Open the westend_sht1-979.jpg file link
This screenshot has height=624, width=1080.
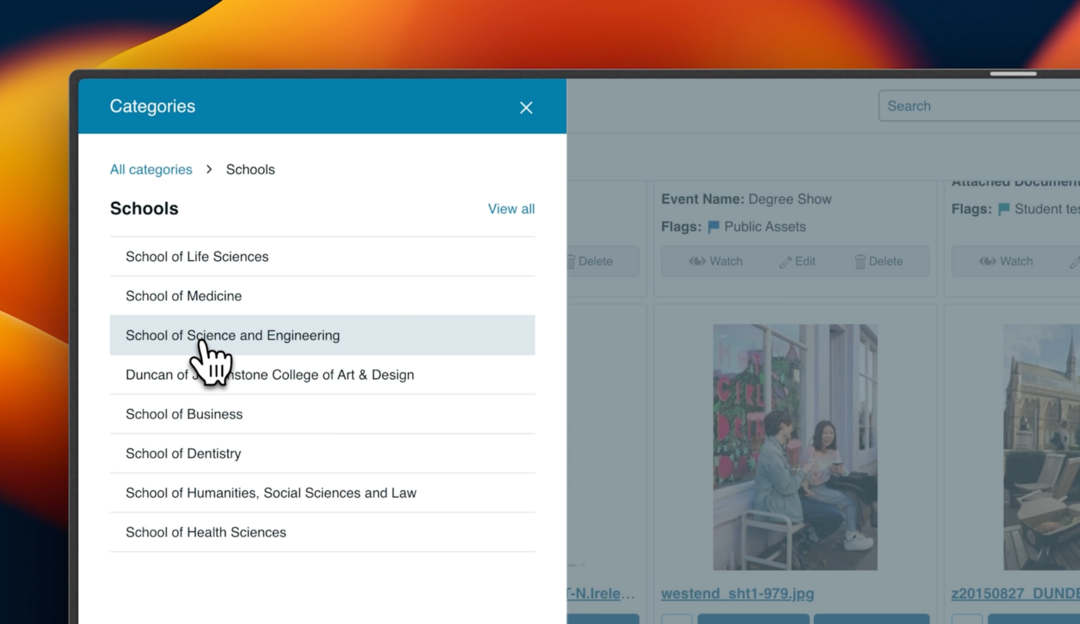[x=737, y=594]
